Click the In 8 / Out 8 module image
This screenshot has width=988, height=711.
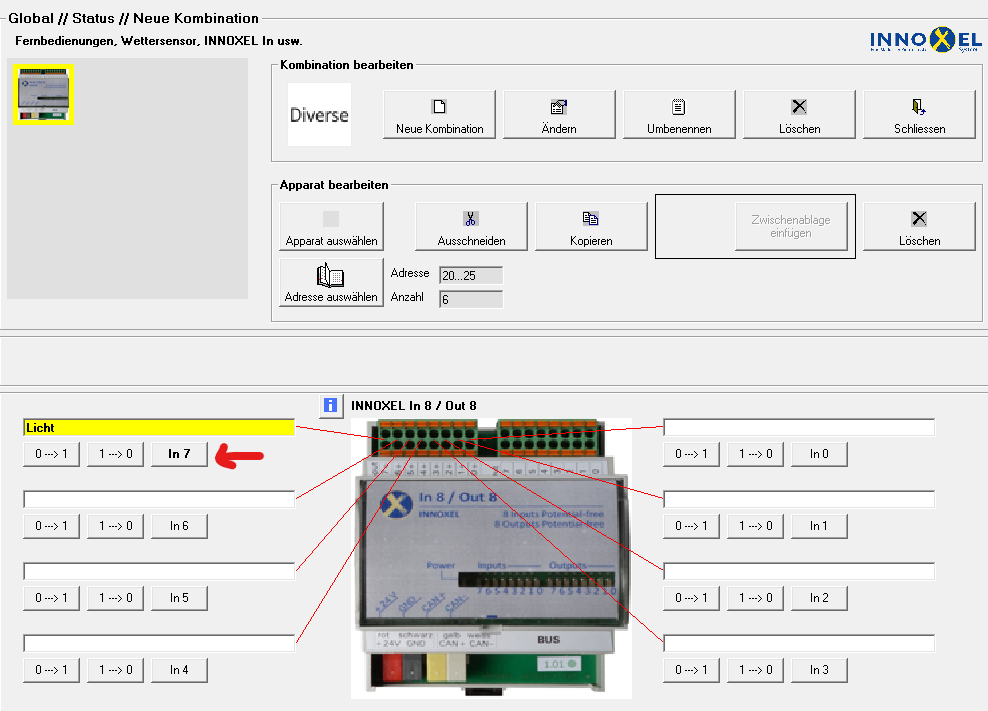[x=491, y=558]
